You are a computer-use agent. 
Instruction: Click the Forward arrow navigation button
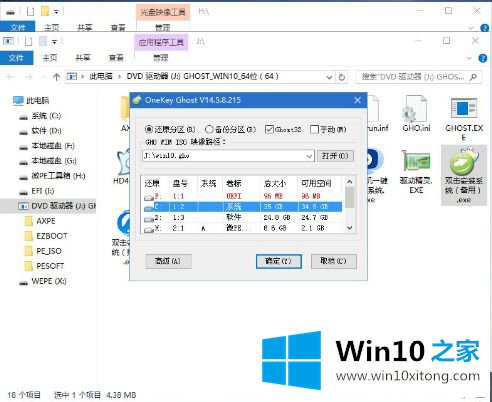(x=29, y=77)
